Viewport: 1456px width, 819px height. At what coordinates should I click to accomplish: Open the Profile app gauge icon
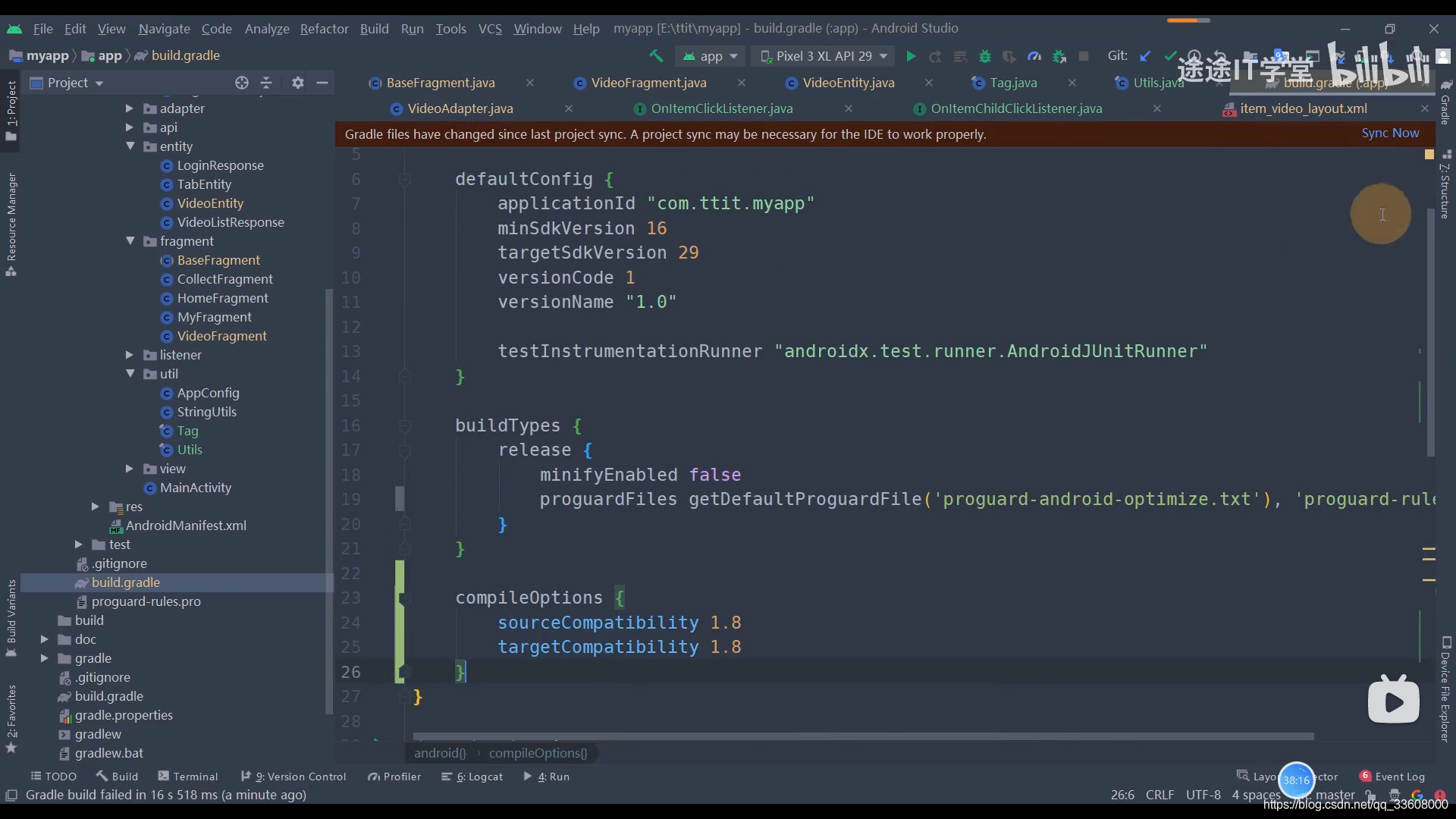click(1034, 56)
